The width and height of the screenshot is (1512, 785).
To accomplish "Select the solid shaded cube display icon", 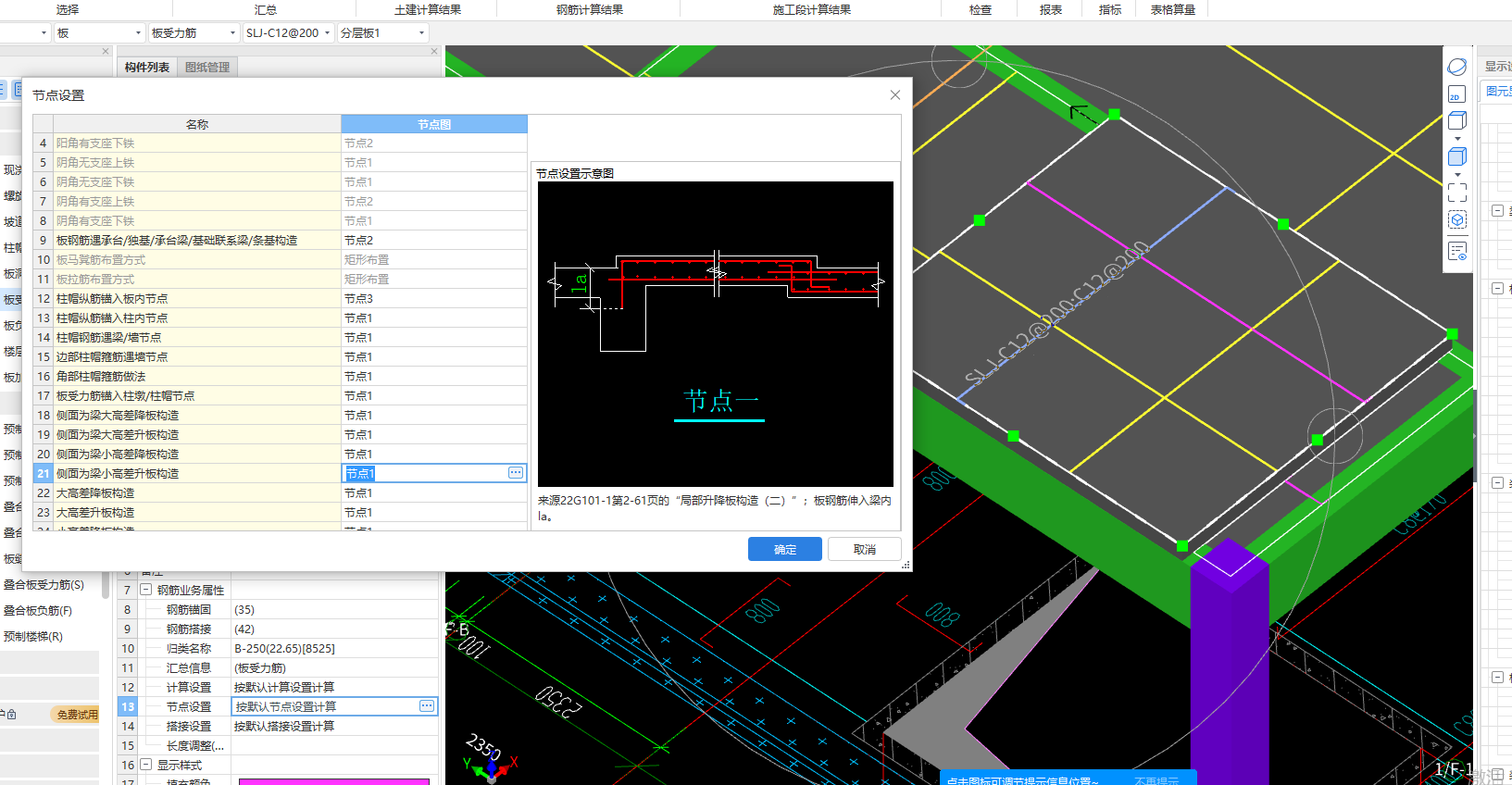I will [x=1457, y=156].
